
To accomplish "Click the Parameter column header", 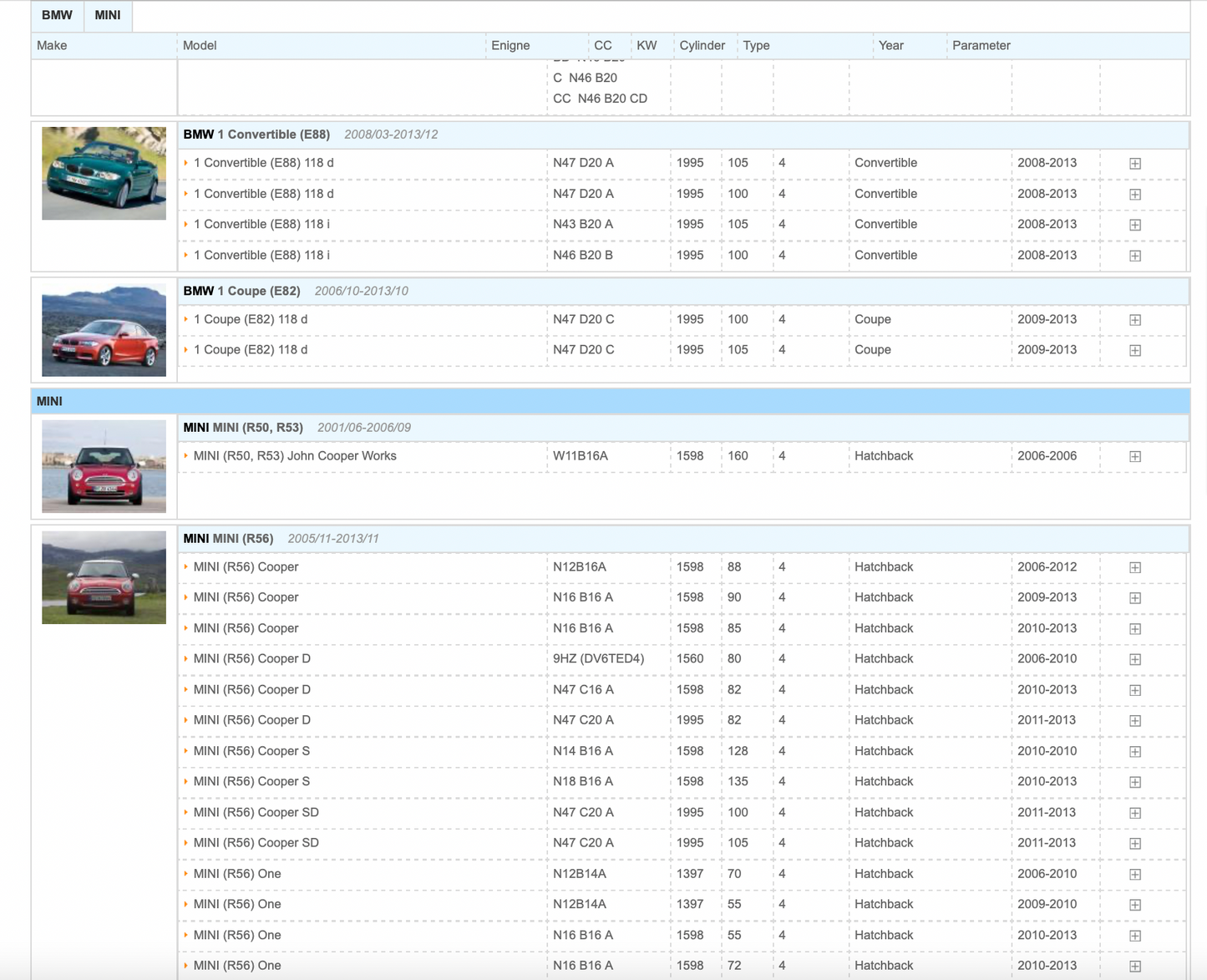I will pyautogui.click(x=981, y=46).
